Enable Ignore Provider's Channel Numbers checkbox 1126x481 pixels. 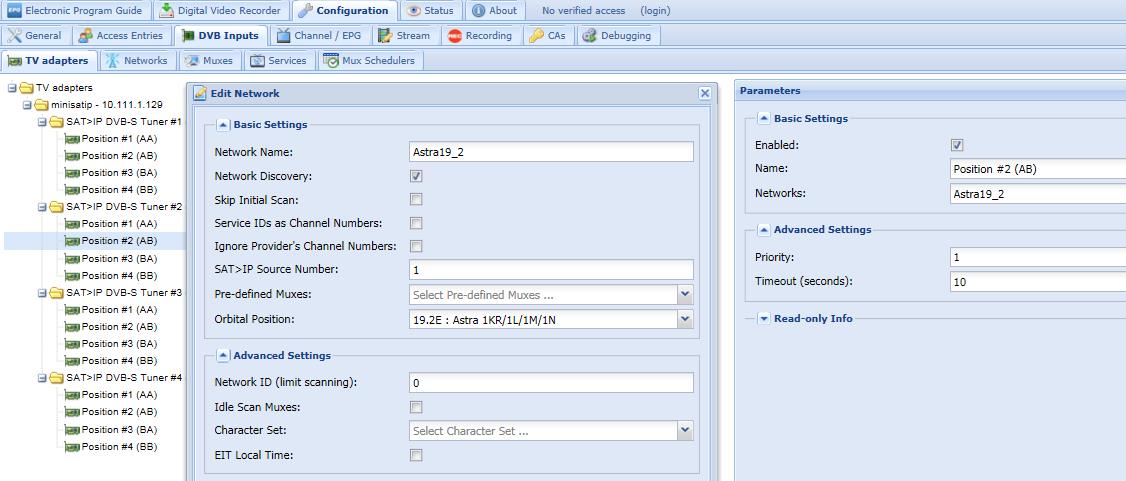point(416,246)
